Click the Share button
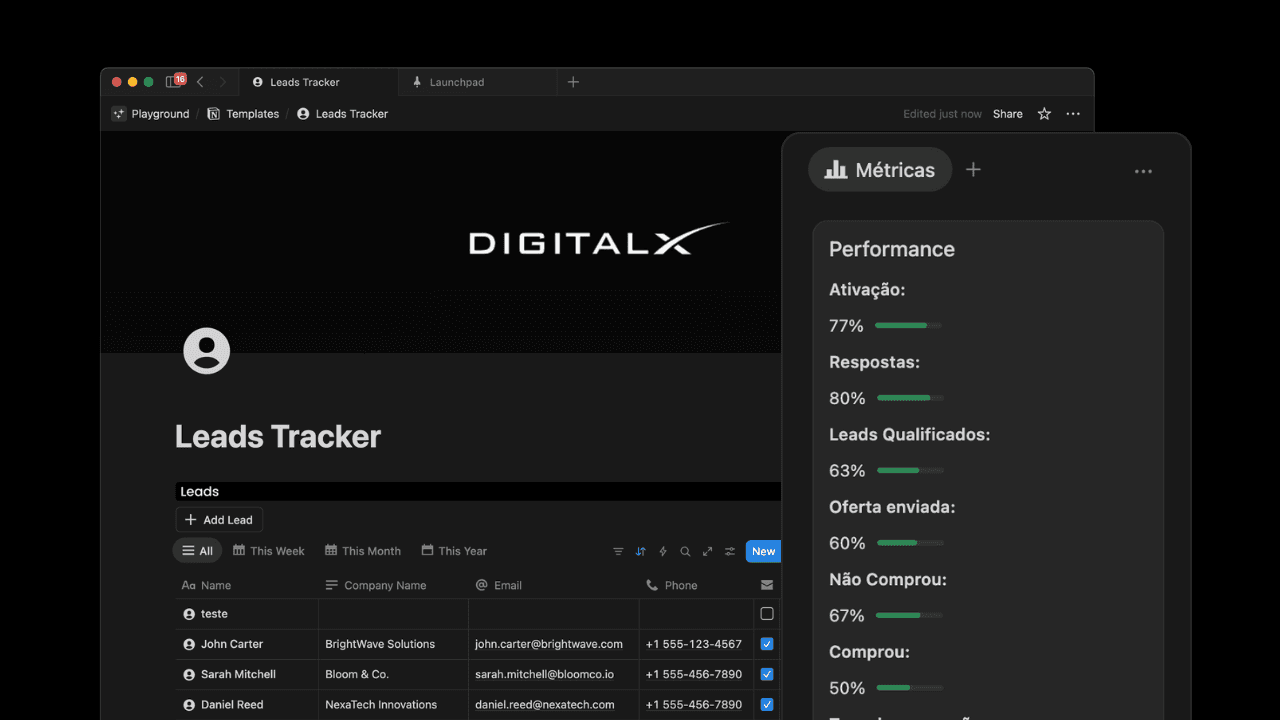 tap(1008, 114)
